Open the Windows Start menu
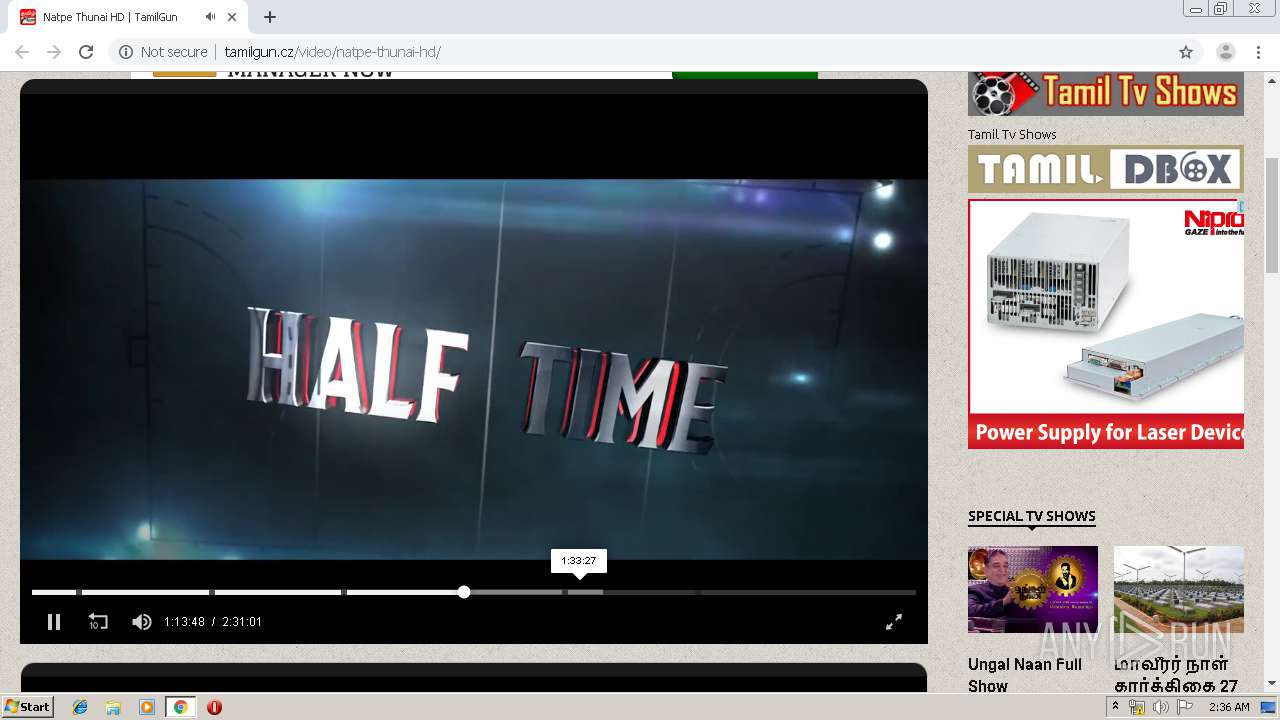The height and width of the screenshot is (720, 1280). [x=27, y=707]
